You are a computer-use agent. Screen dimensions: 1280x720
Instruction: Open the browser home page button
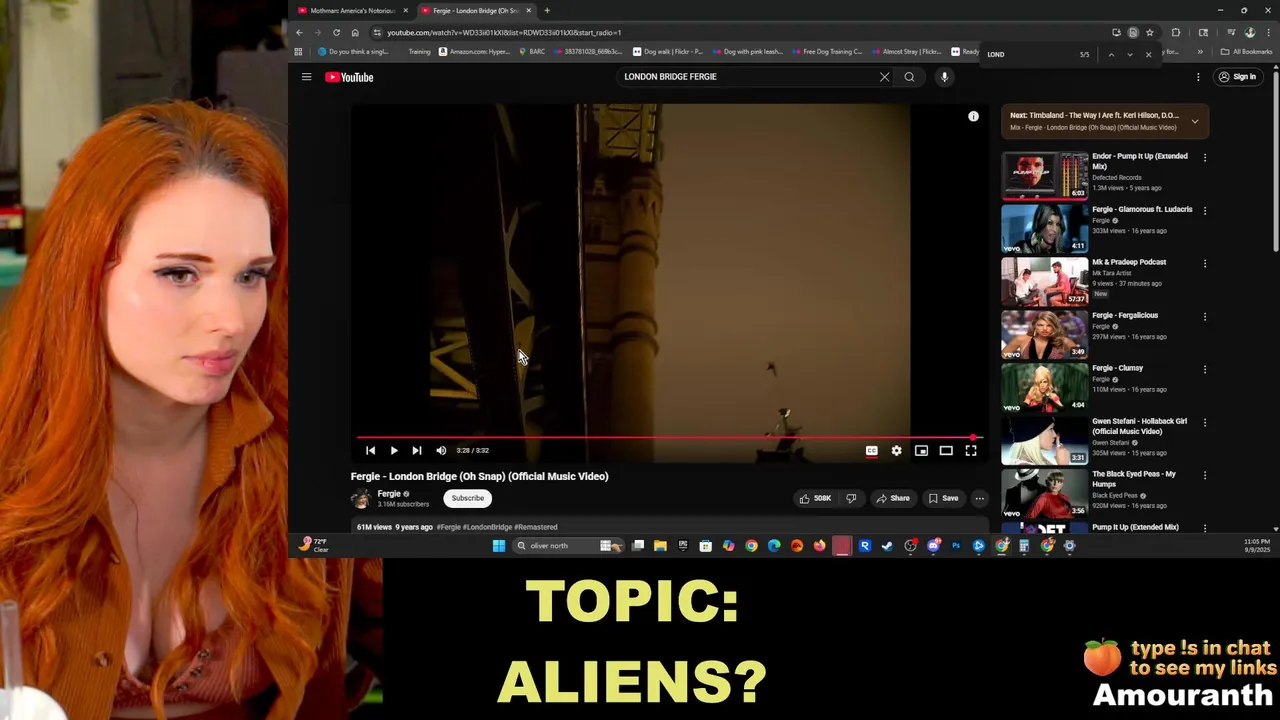355,33
